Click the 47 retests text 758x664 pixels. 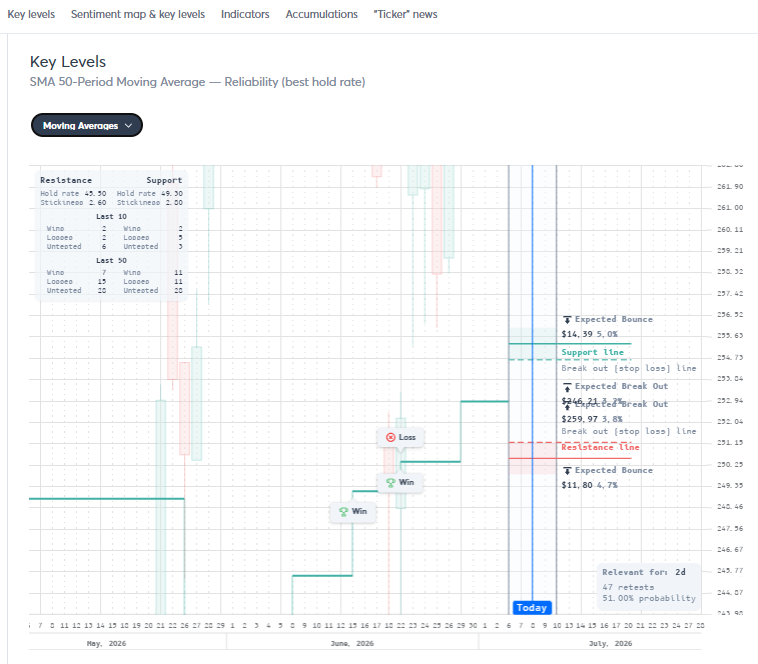pyautogui.click(x=628, y=587)
